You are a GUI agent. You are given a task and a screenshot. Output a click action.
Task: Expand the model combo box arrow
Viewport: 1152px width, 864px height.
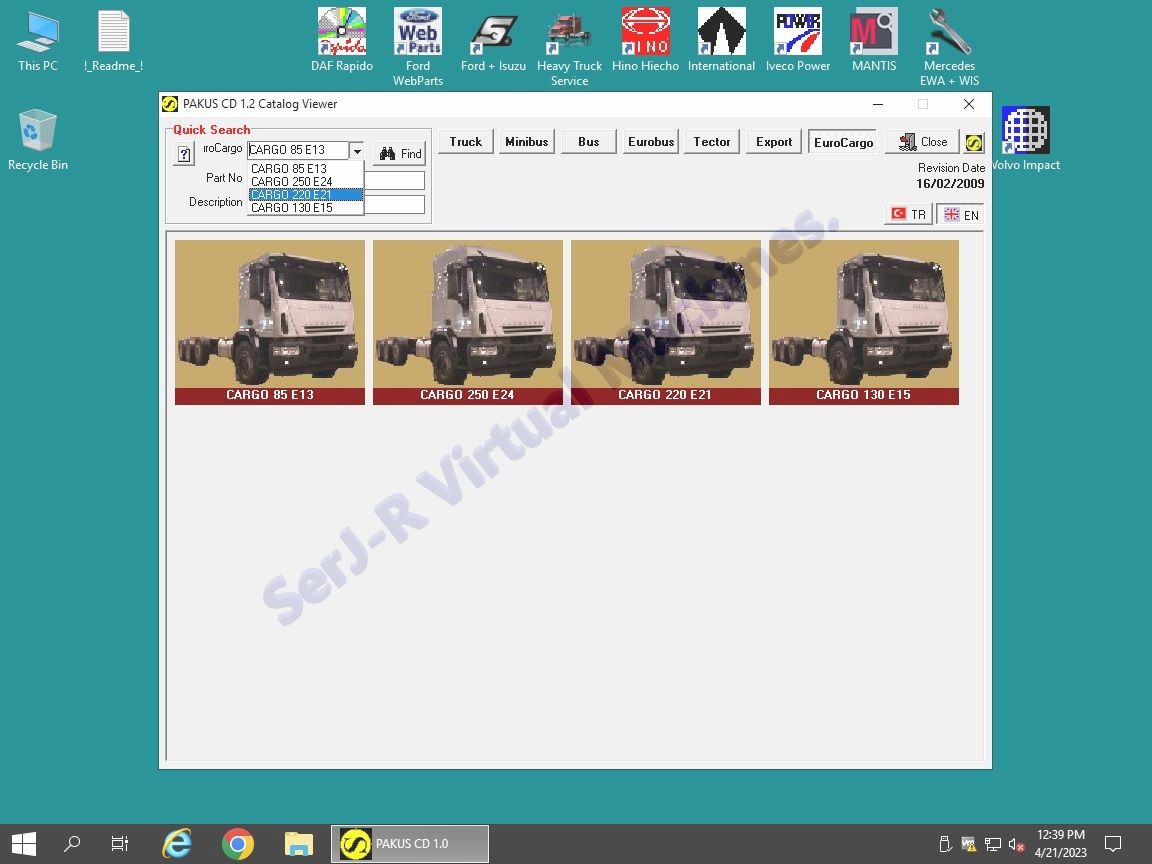tap(356, 151)
